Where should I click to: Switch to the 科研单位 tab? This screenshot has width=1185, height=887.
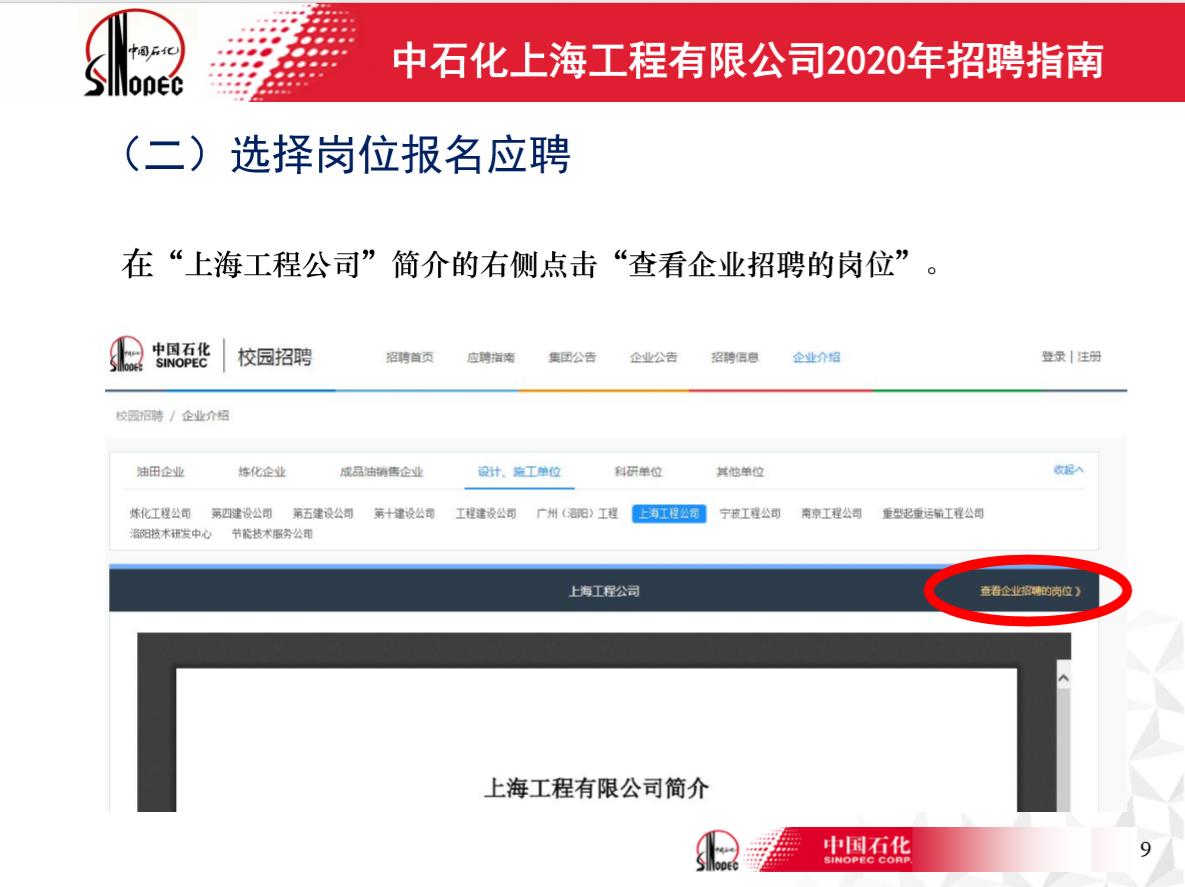(639, 472)
